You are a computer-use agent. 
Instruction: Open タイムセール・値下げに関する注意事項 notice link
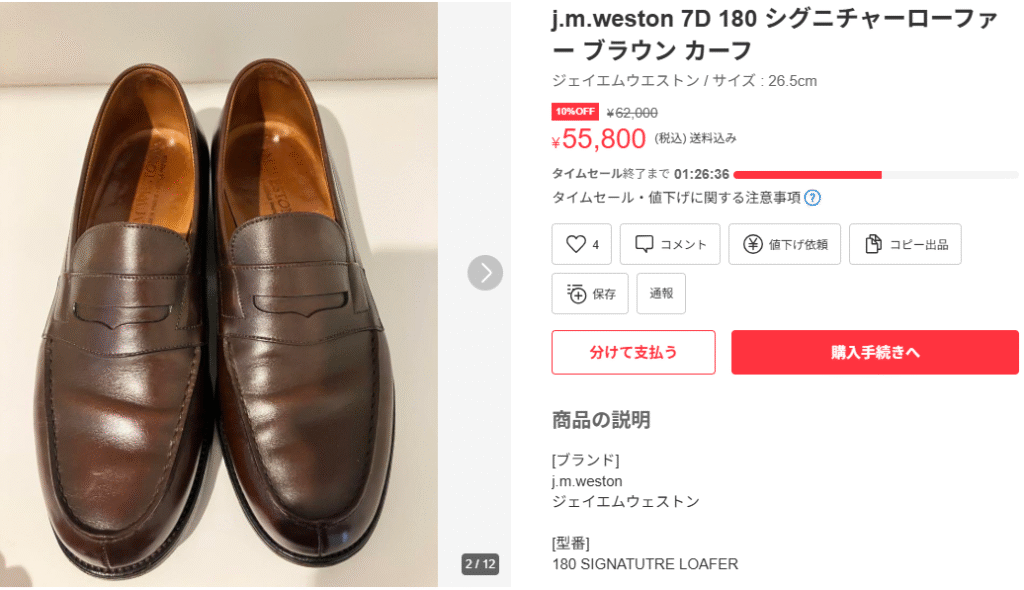click(x=676, y=197)
